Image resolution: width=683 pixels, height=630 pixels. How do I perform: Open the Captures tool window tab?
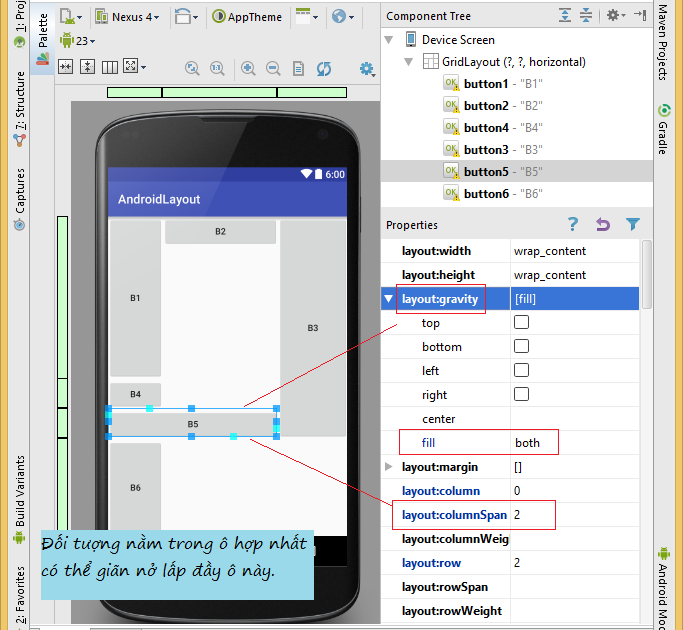(x=20, y=198)
